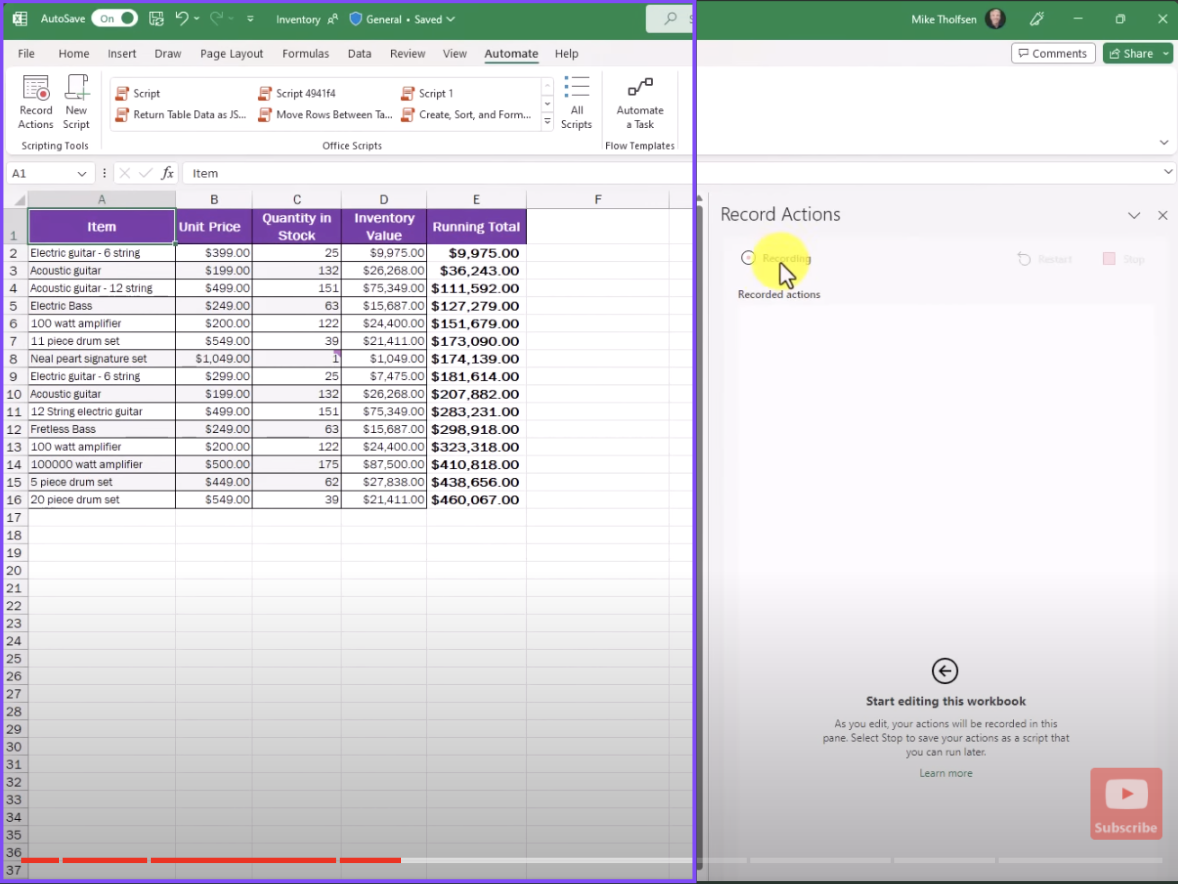Collapse the Record Actions pane chevron
Image resolution: width=1178 pixels, height=884 pixels.
[x=1134, y=214]
